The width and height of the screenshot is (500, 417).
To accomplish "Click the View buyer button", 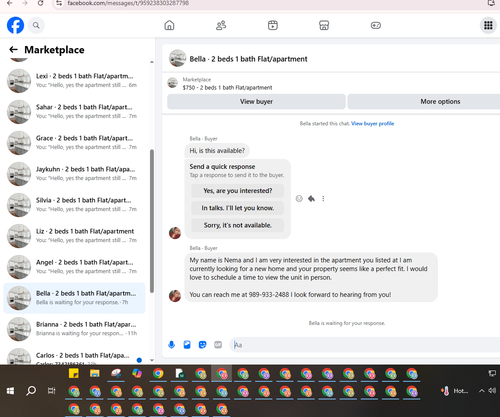I will click(x=256, y=101).
